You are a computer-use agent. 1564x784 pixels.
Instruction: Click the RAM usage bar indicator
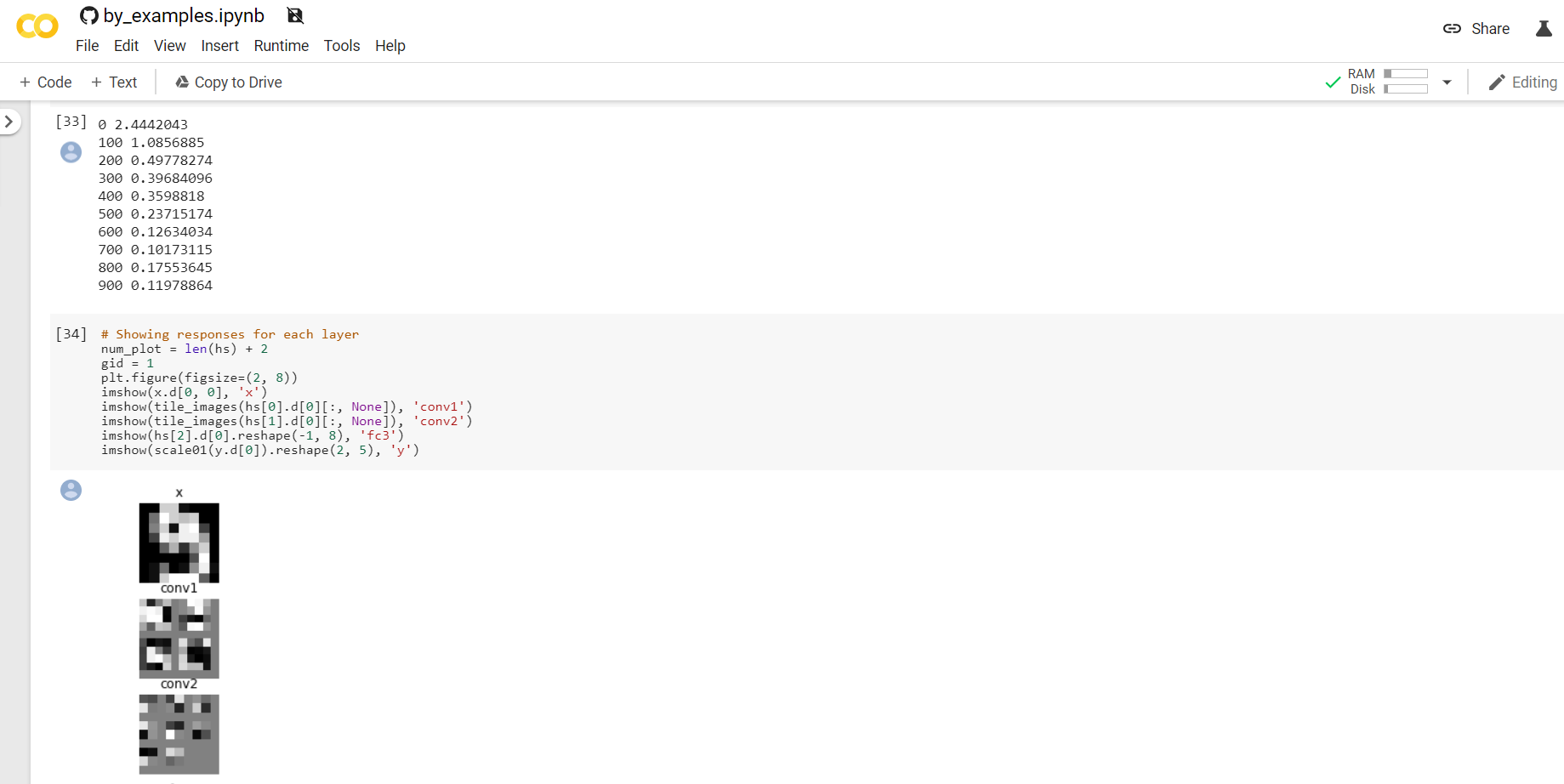coord(1406,74)
